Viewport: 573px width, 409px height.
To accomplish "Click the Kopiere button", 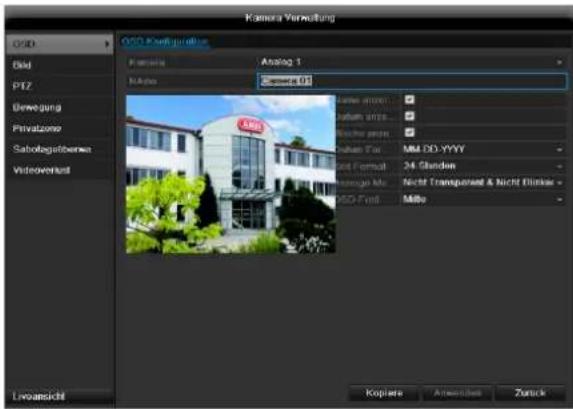I will pos(384,393).
